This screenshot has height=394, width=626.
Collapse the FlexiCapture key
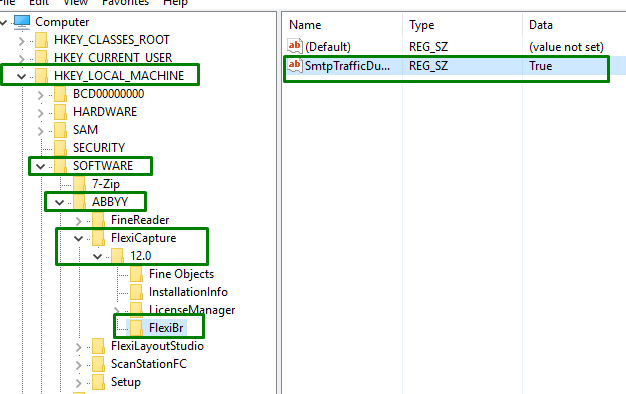pos(78,238)
